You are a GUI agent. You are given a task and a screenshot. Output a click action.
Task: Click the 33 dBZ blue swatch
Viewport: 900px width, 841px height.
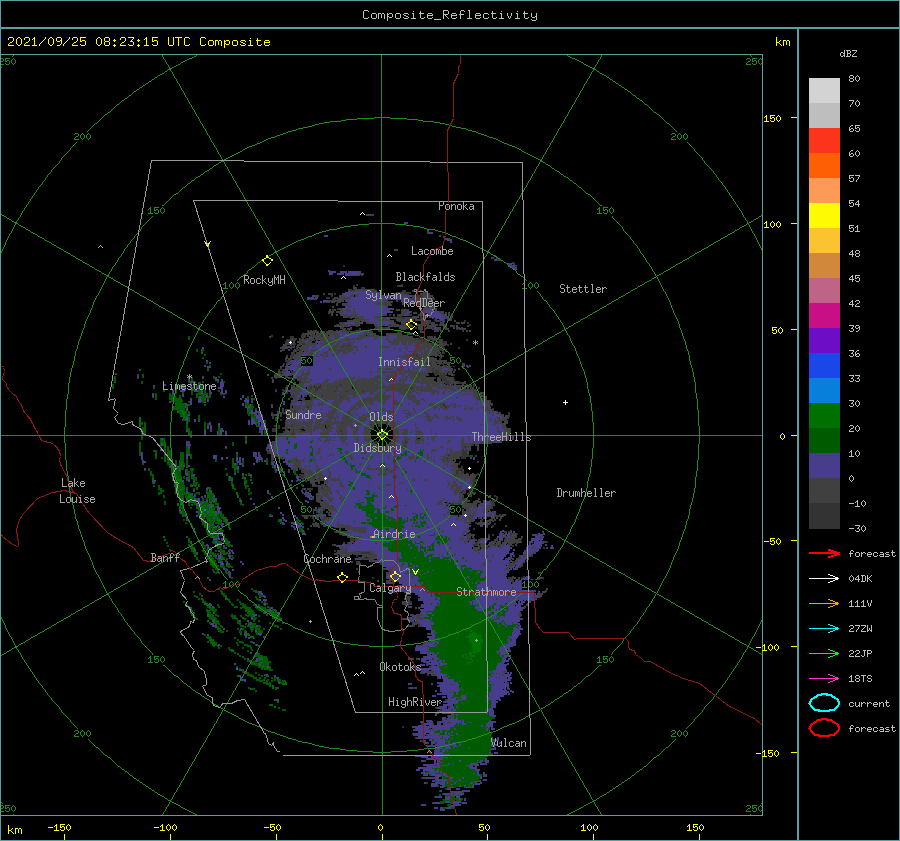click(824, 366)
